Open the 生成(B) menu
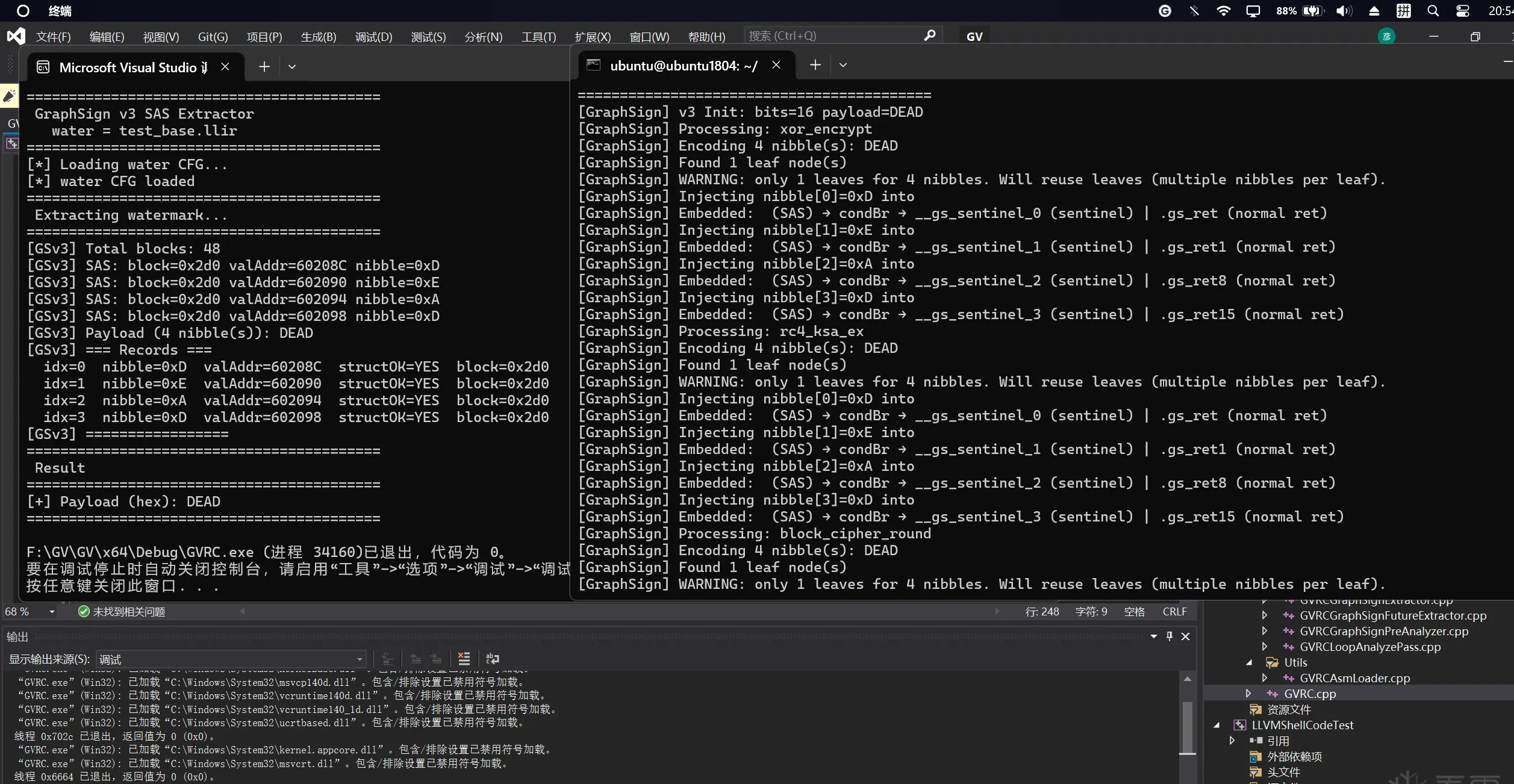 [x=319, y=37]
